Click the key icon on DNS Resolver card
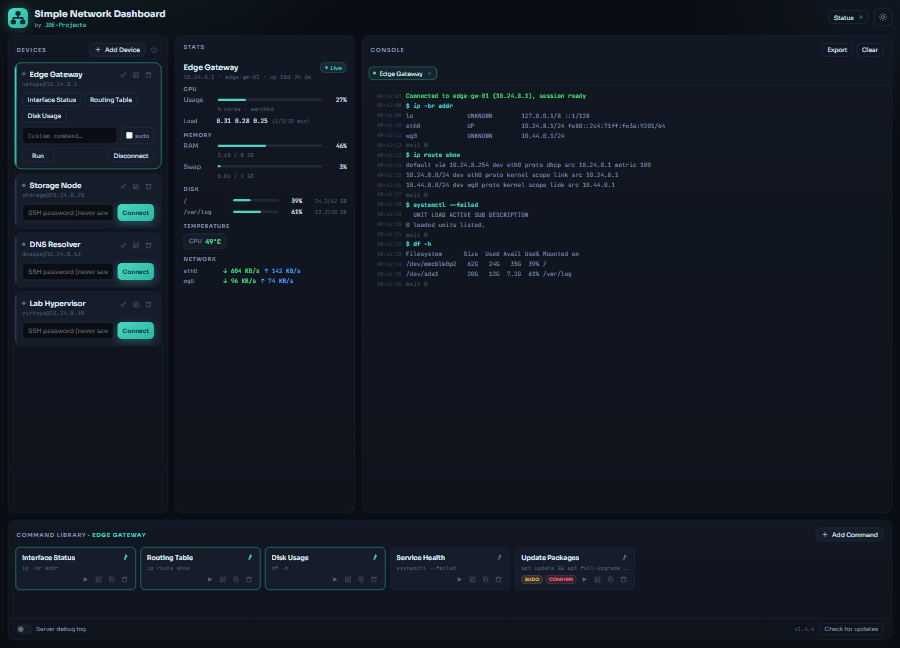900x648 pixels. [x=123, y=246]
